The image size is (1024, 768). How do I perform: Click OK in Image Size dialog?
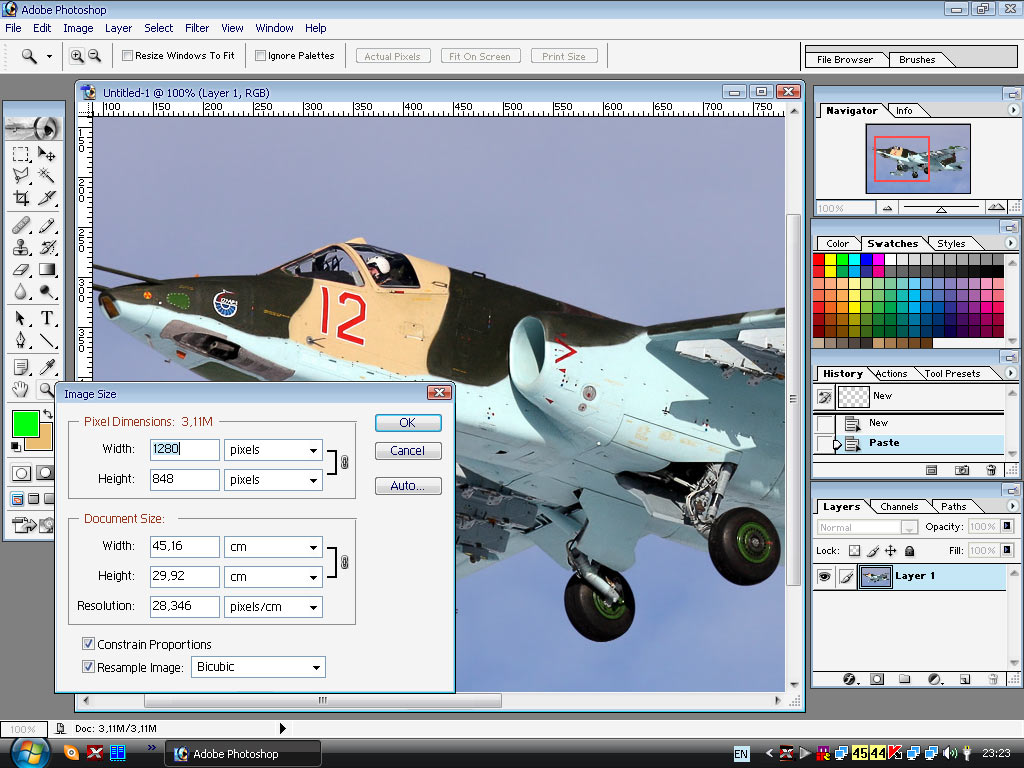[408, 423]
